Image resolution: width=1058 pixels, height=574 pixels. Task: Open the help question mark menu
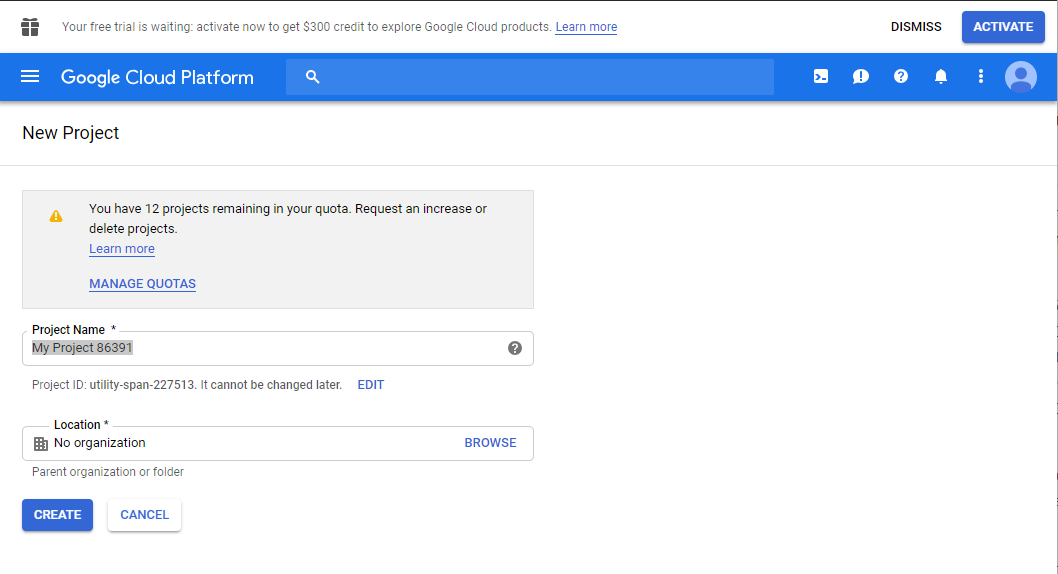click(901, 77)
